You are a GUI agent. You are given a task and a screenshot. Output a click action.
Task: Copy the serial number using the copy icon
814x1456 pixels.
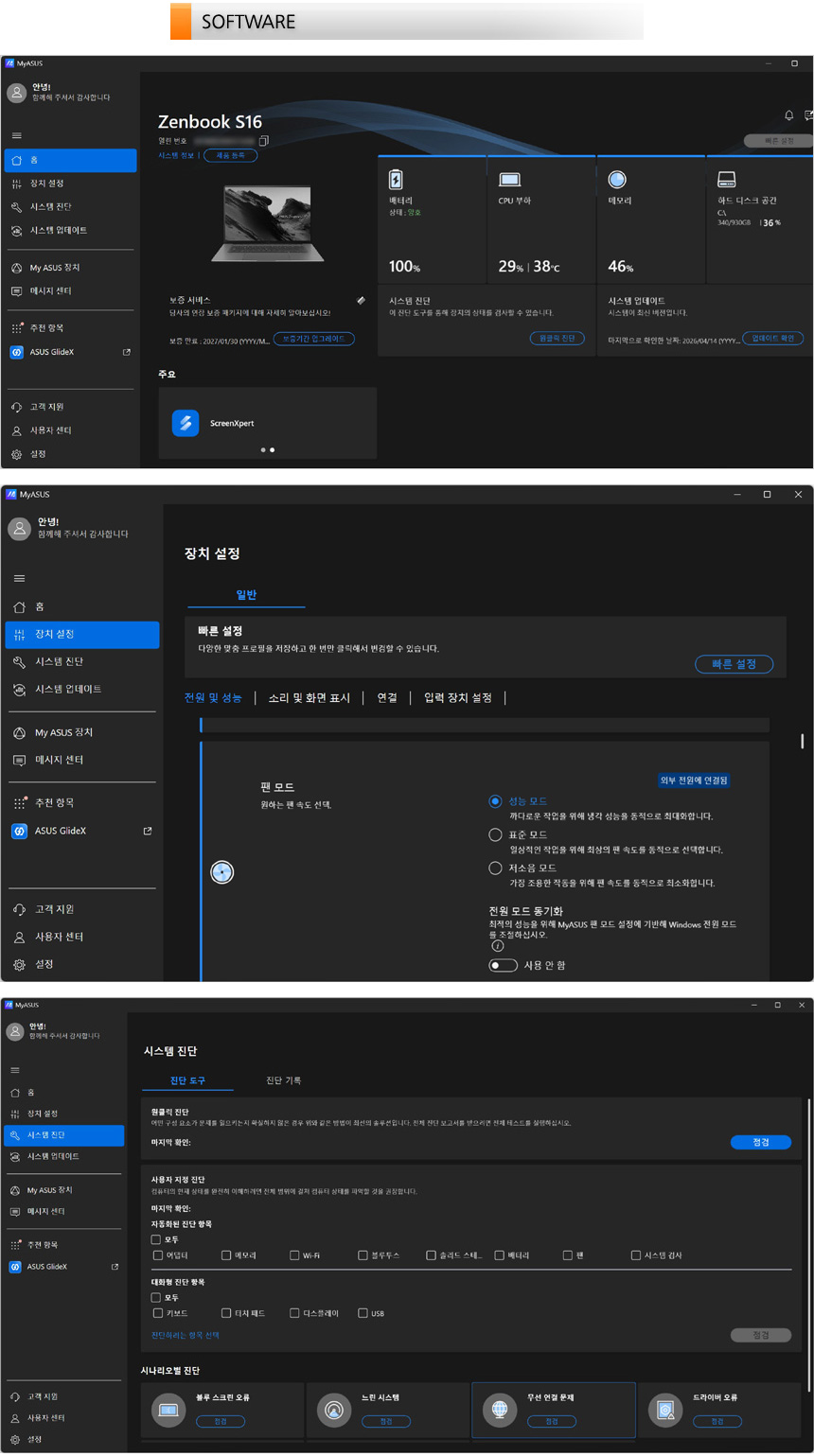[264, 141]
